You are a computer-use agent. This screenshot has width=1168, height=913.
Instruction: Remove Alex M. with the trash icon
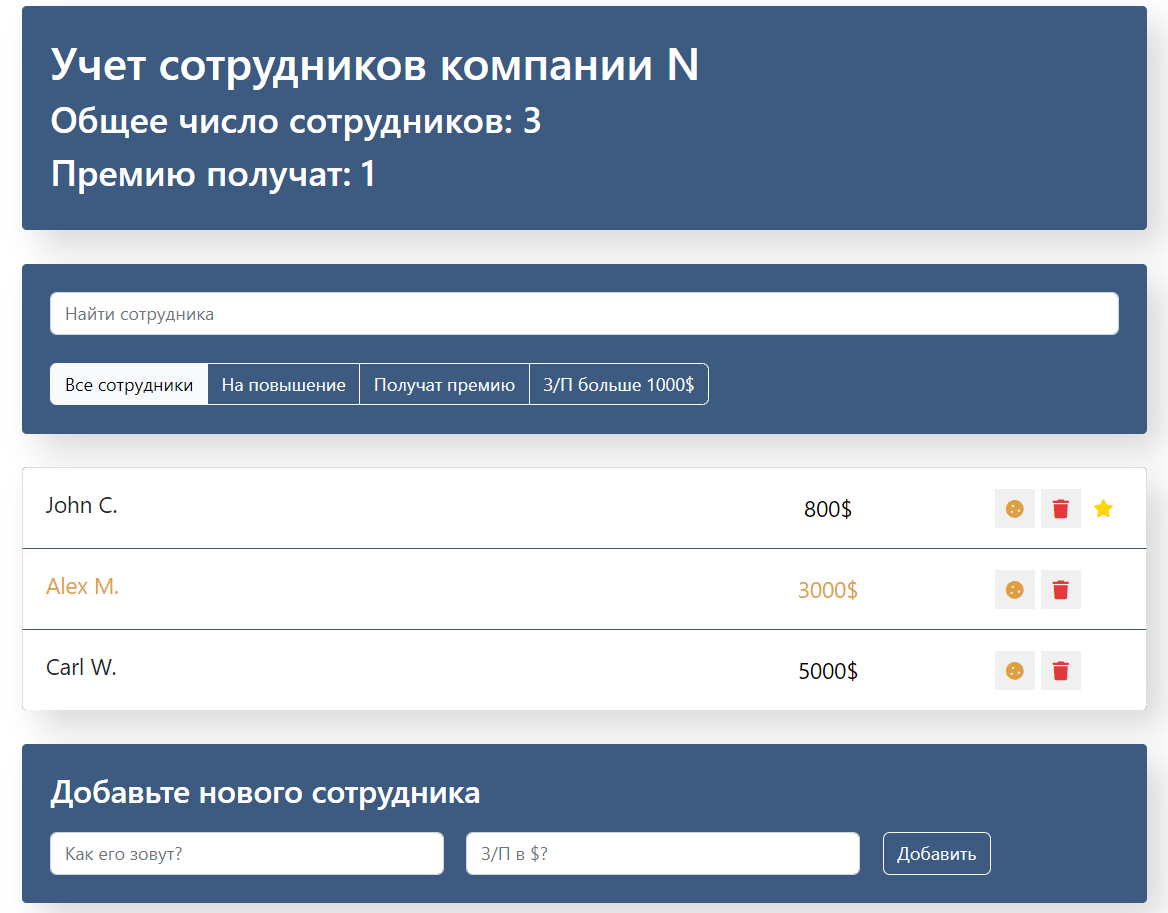(1060, 590)
